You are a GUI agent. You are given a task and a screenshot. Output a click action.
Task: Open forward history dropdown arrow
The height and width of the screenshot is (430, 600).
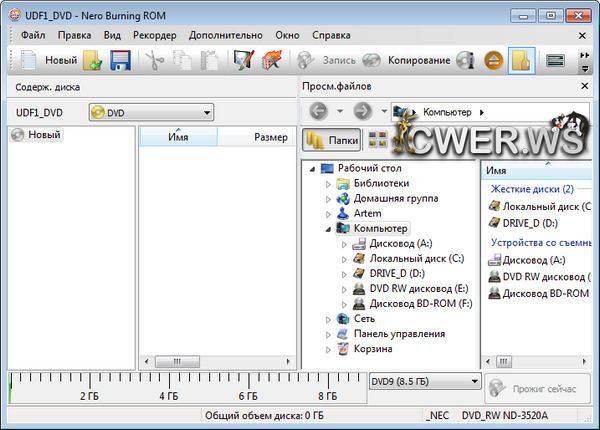(x=384, y=111)
